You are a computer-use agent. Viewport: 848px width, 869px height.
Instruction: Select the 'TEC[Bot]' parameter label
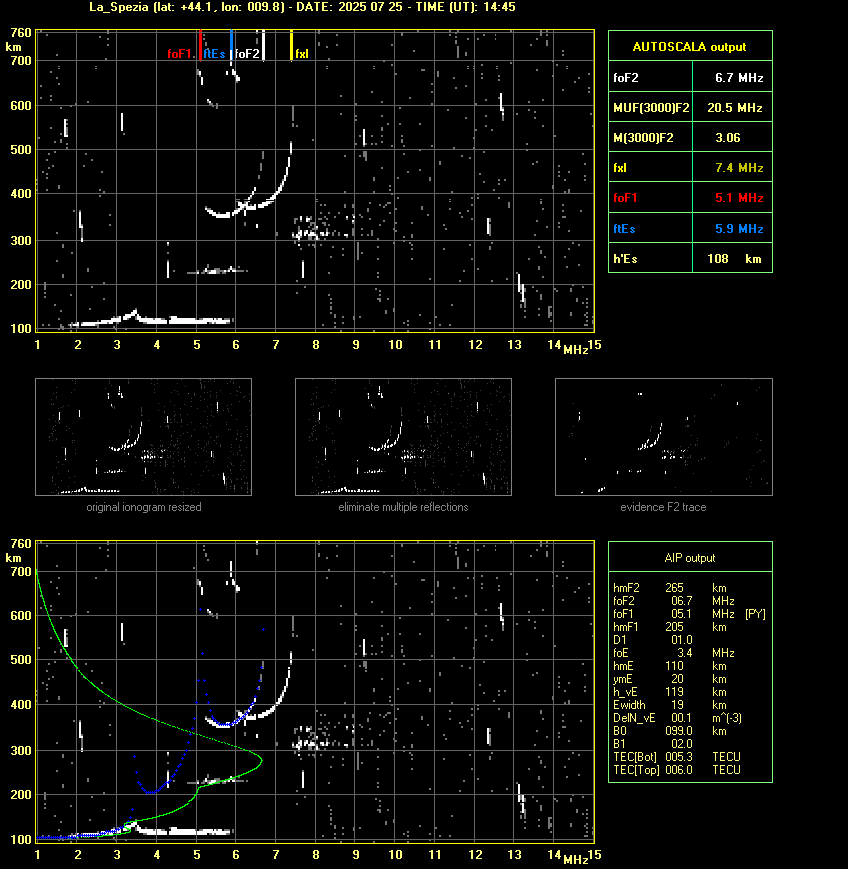coord(635,757)
